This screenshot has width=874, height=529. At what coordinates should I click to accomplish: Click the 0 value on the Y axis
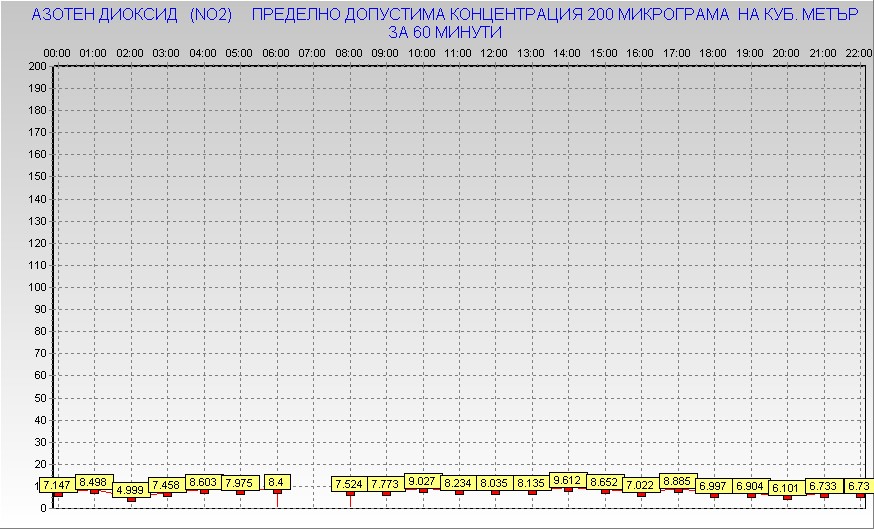43,508
